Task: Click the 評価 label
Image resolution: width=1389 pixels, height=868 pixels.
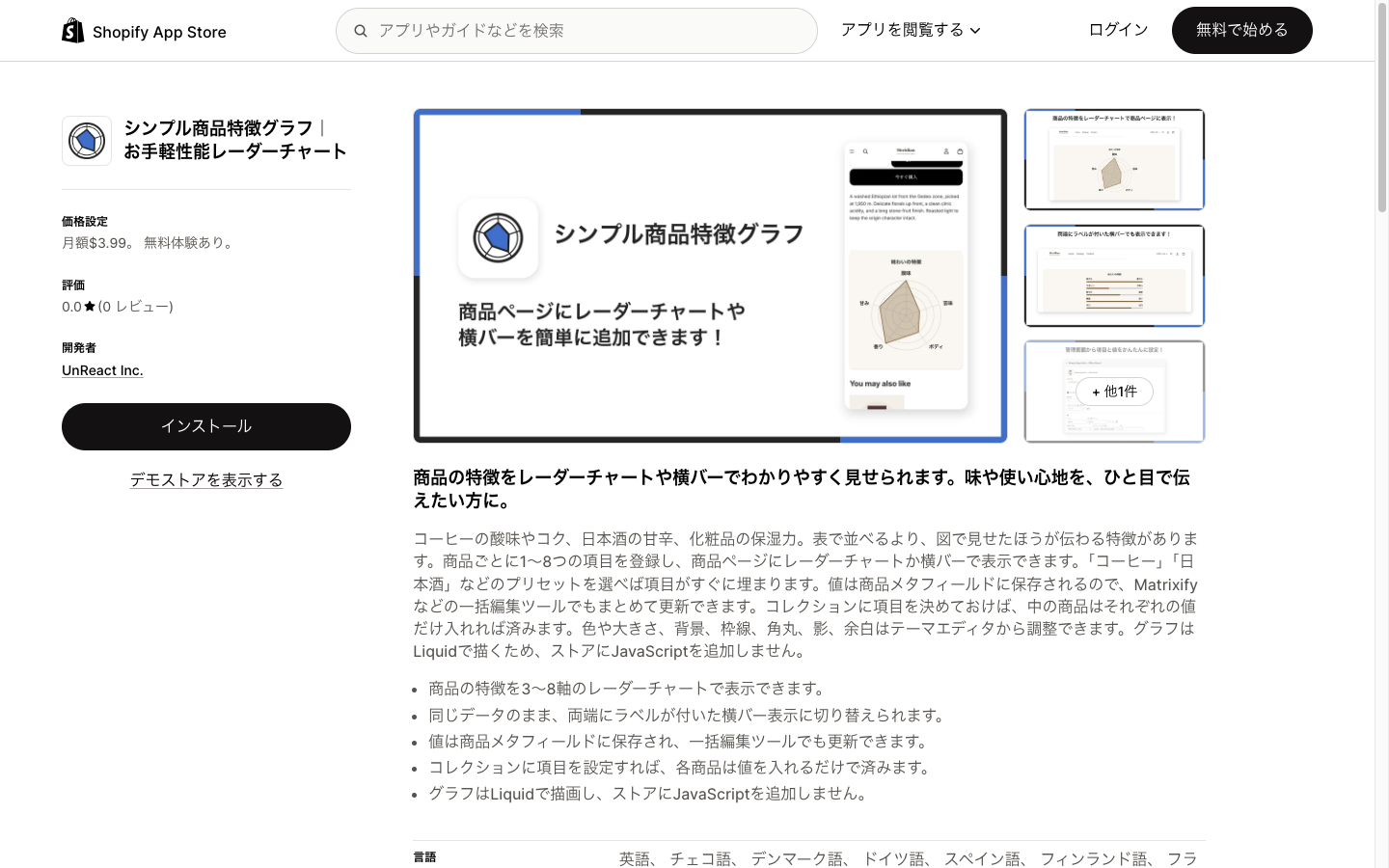Action: [x=73, y=285]
